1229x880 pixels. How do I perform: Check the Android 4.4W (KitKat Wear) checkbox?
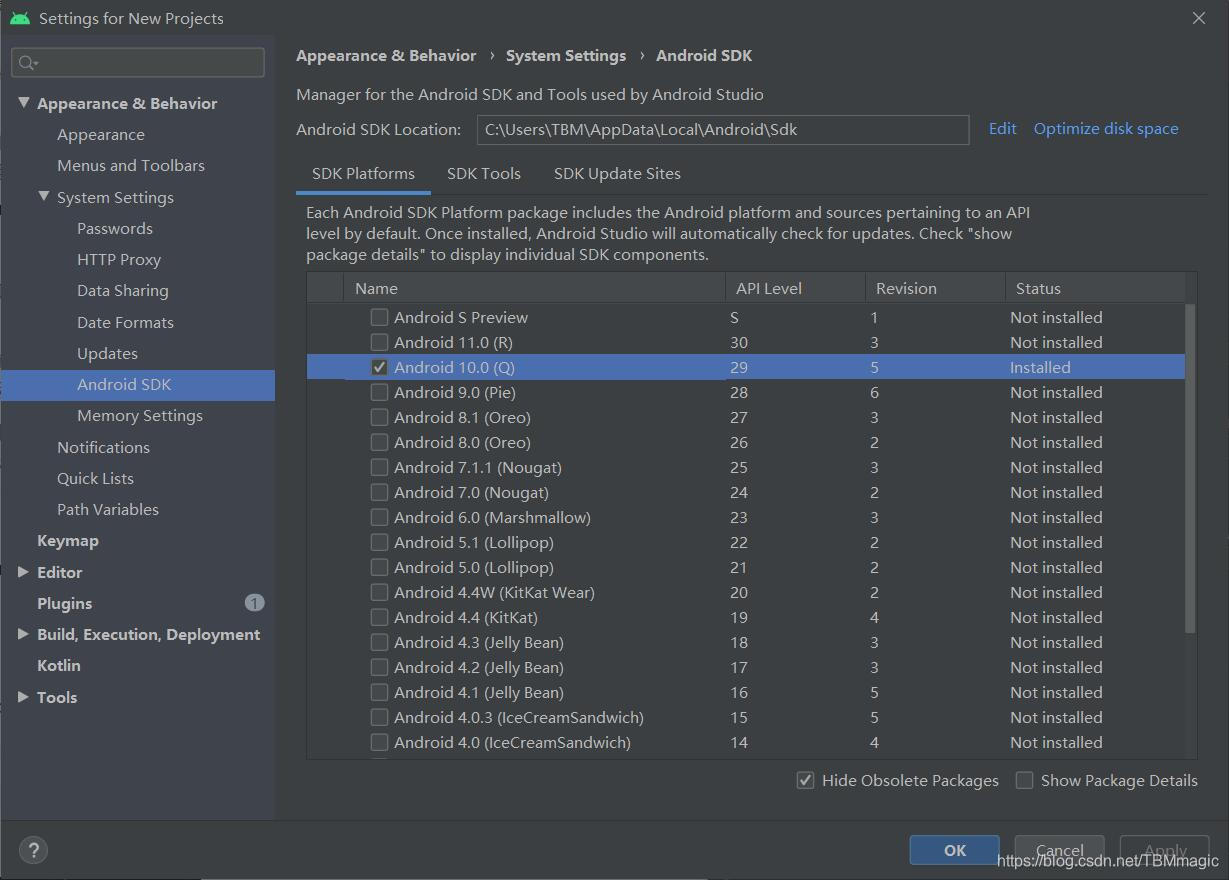(x=379, y=592)
